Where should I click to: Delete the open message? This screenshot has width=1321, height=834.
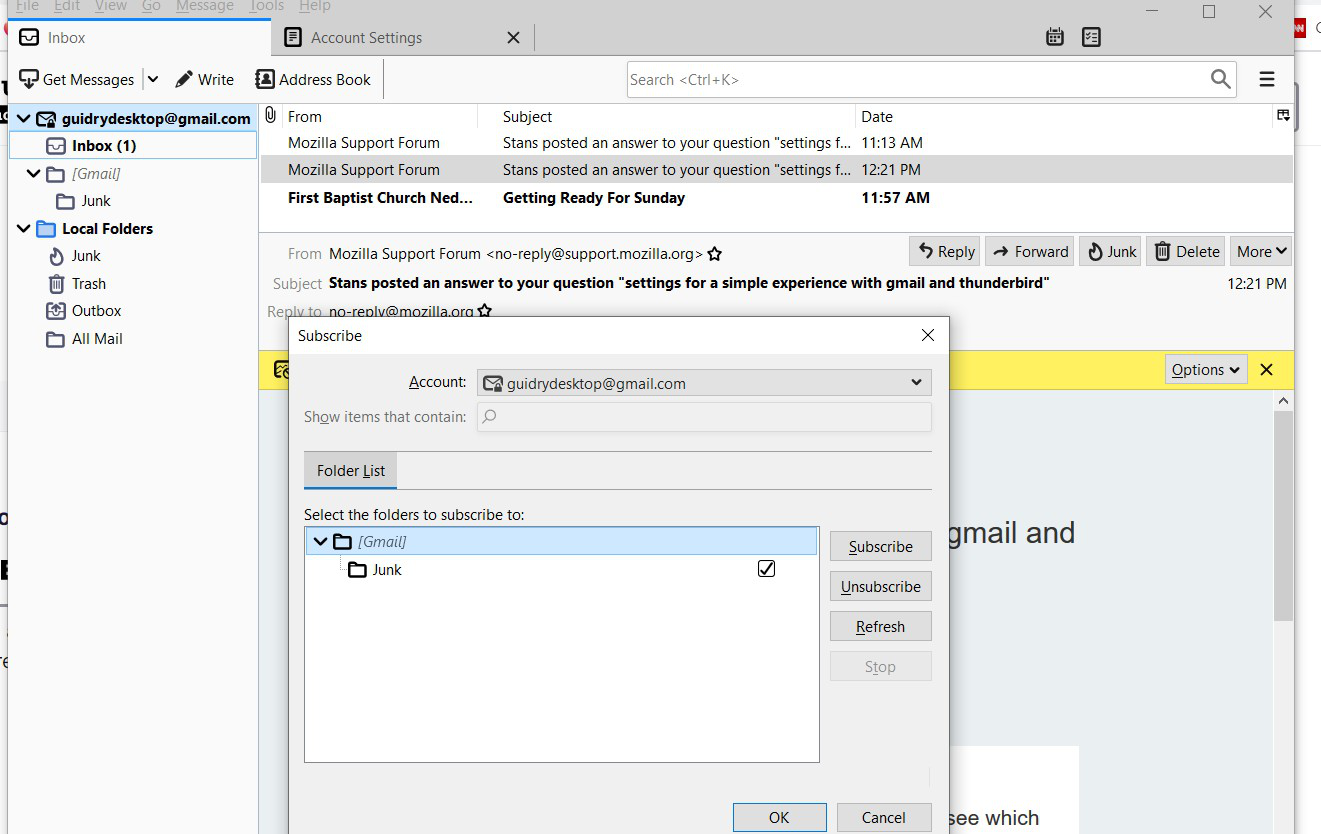coord(1186,251)
